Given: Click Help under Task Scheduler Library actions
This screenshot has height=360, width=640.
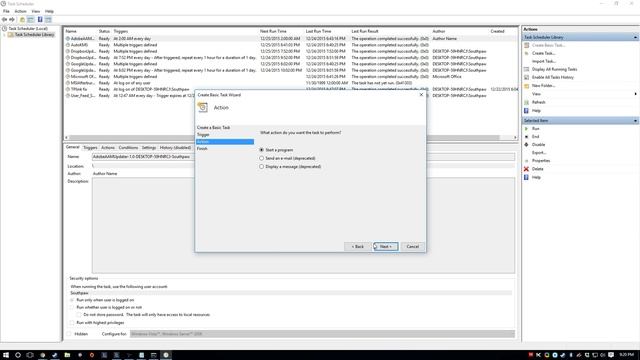Looking at the screenshot, I should tap(536, 111).
